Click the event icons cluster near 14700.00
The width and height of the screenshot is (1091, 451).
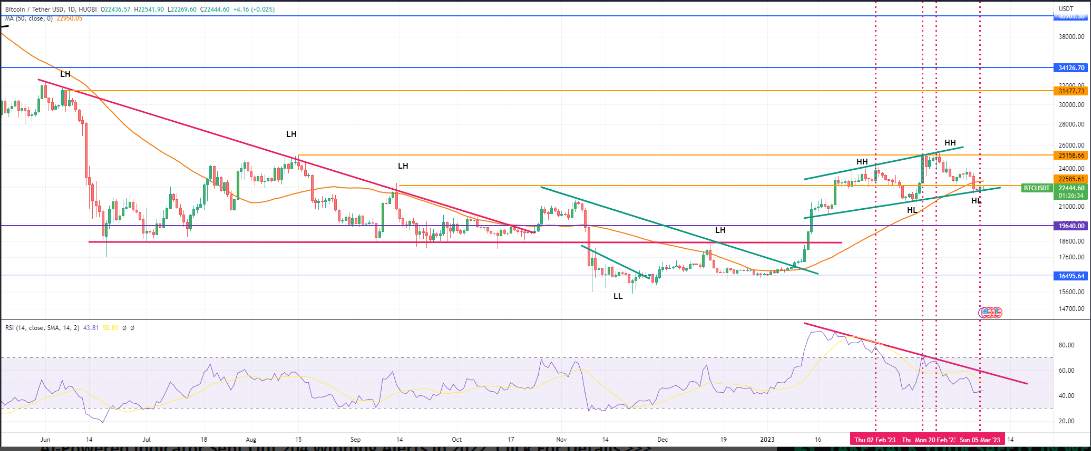point(989,312)
